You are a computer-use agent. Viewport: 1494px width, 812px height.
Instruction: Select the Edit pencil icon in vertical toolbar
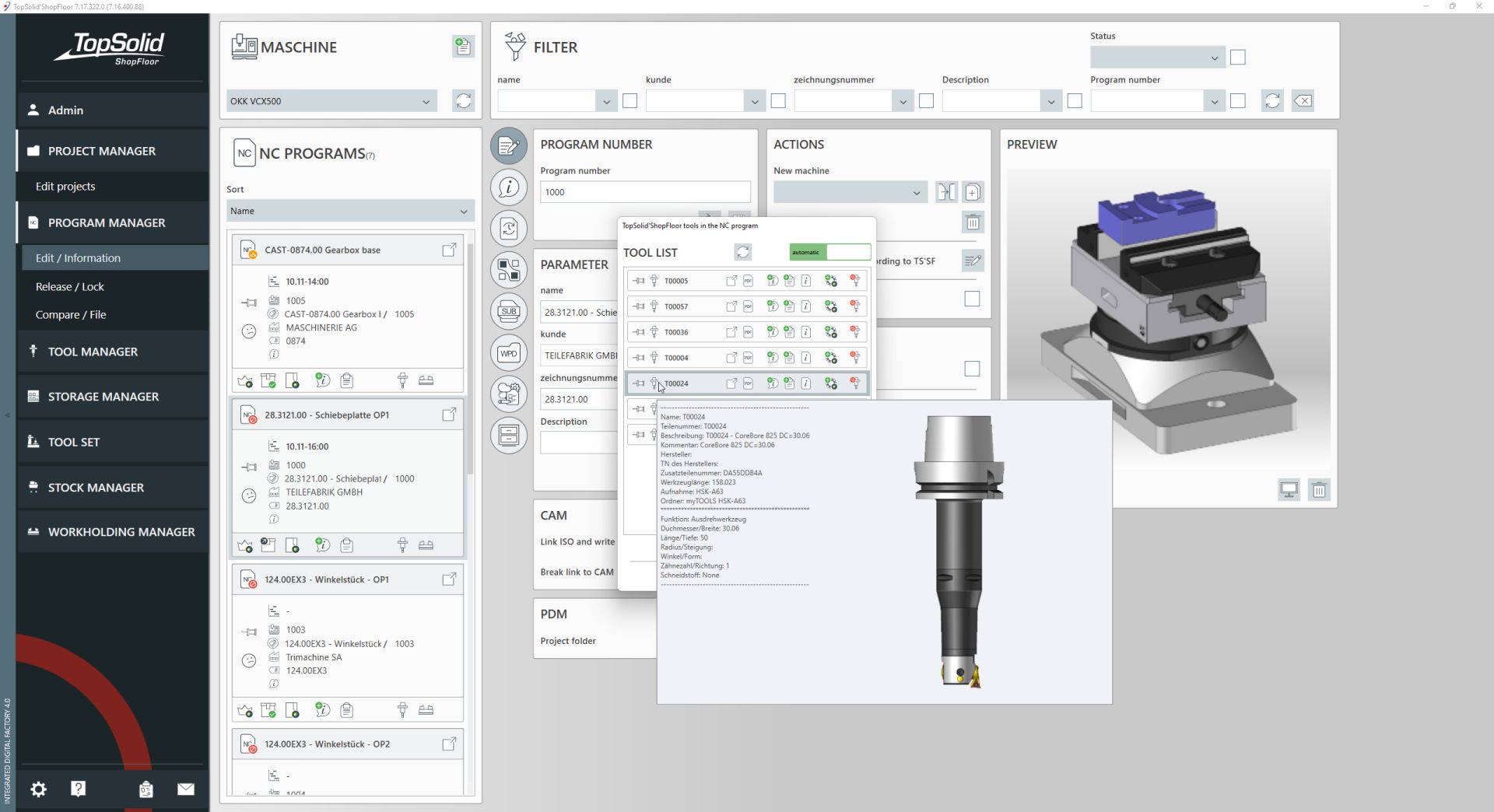point(508,145)
